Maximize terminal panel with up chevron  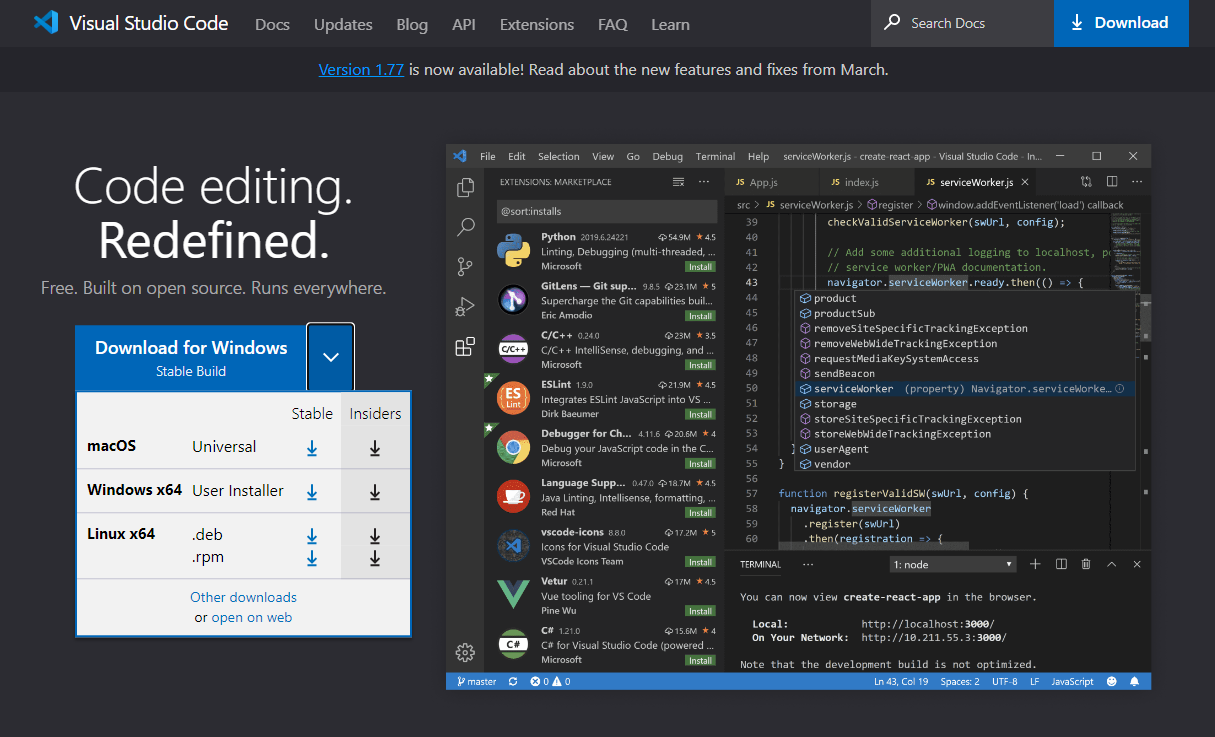1111,564
